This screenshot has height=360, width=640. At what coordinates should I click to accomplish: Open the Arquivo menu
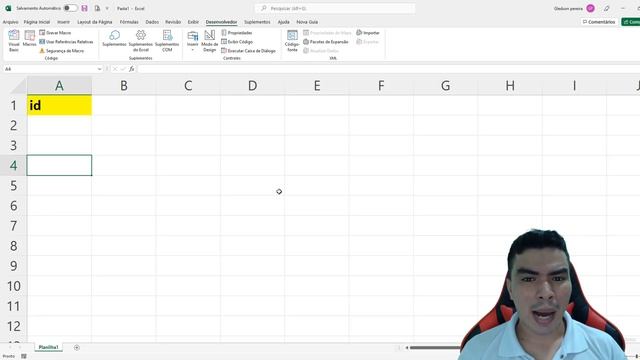click(x=10, y=22)
